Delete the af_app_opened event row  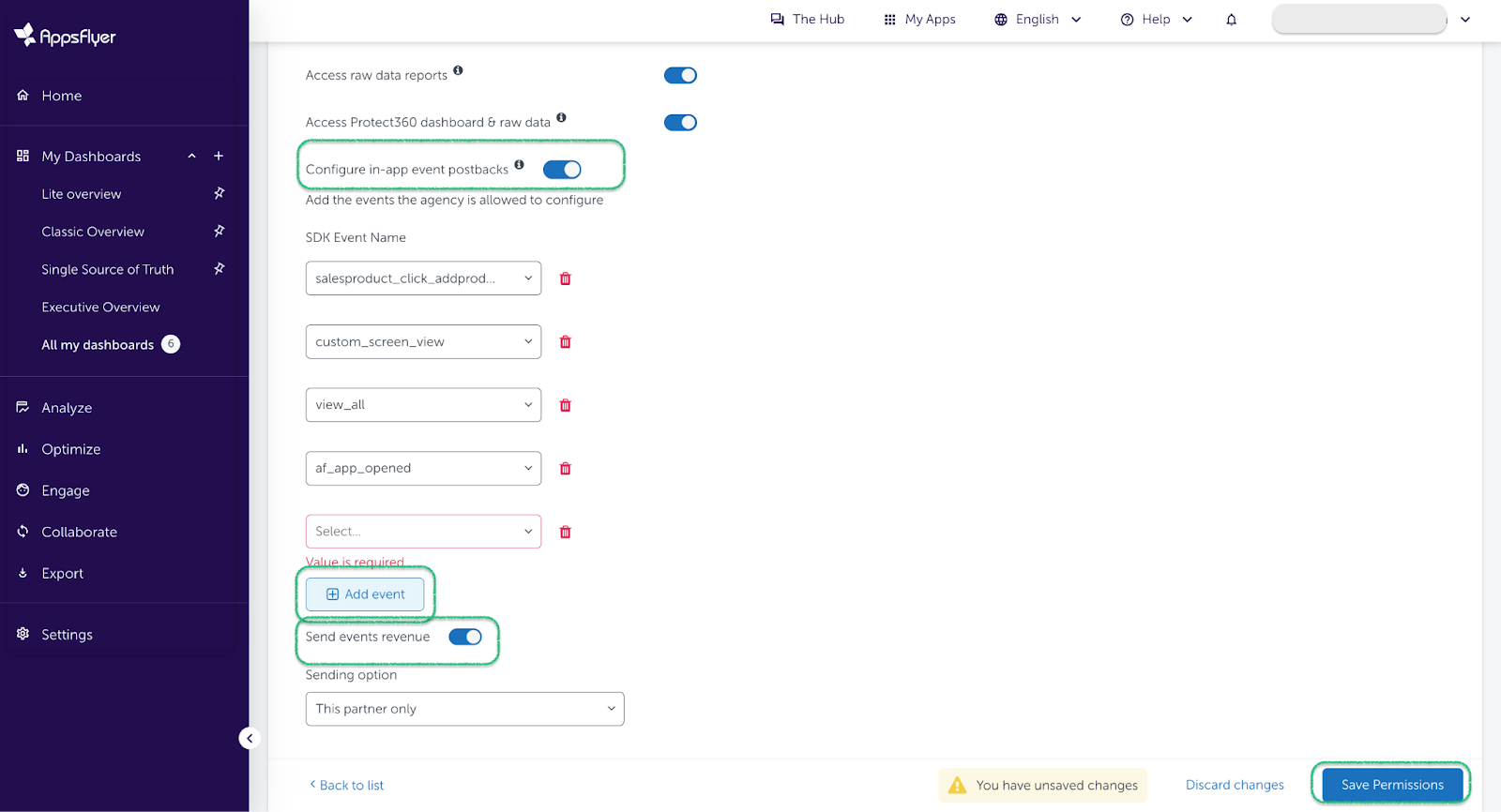tap(565, 469)
